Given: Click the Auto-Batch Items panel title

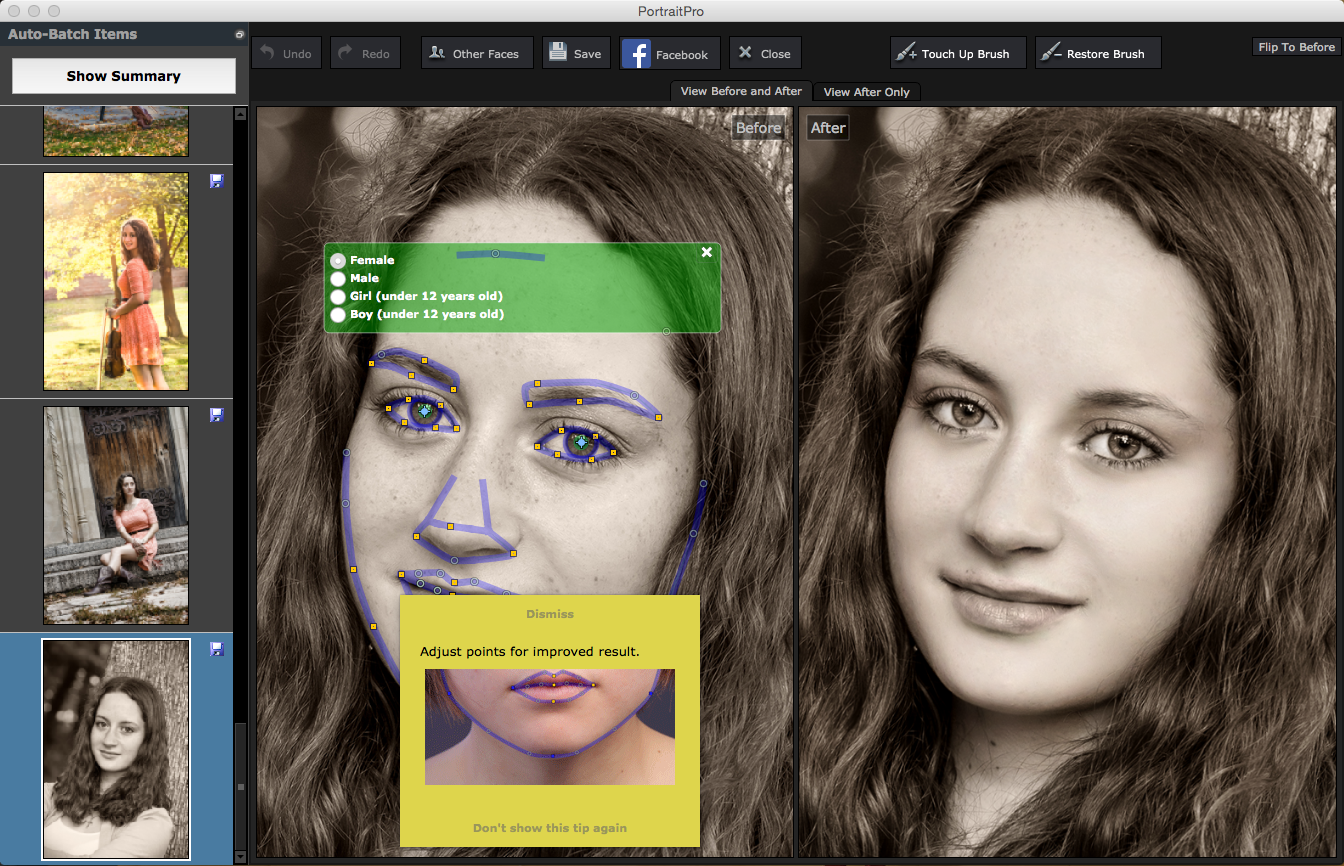Looking at the screenshot, I should coord(73,34).
